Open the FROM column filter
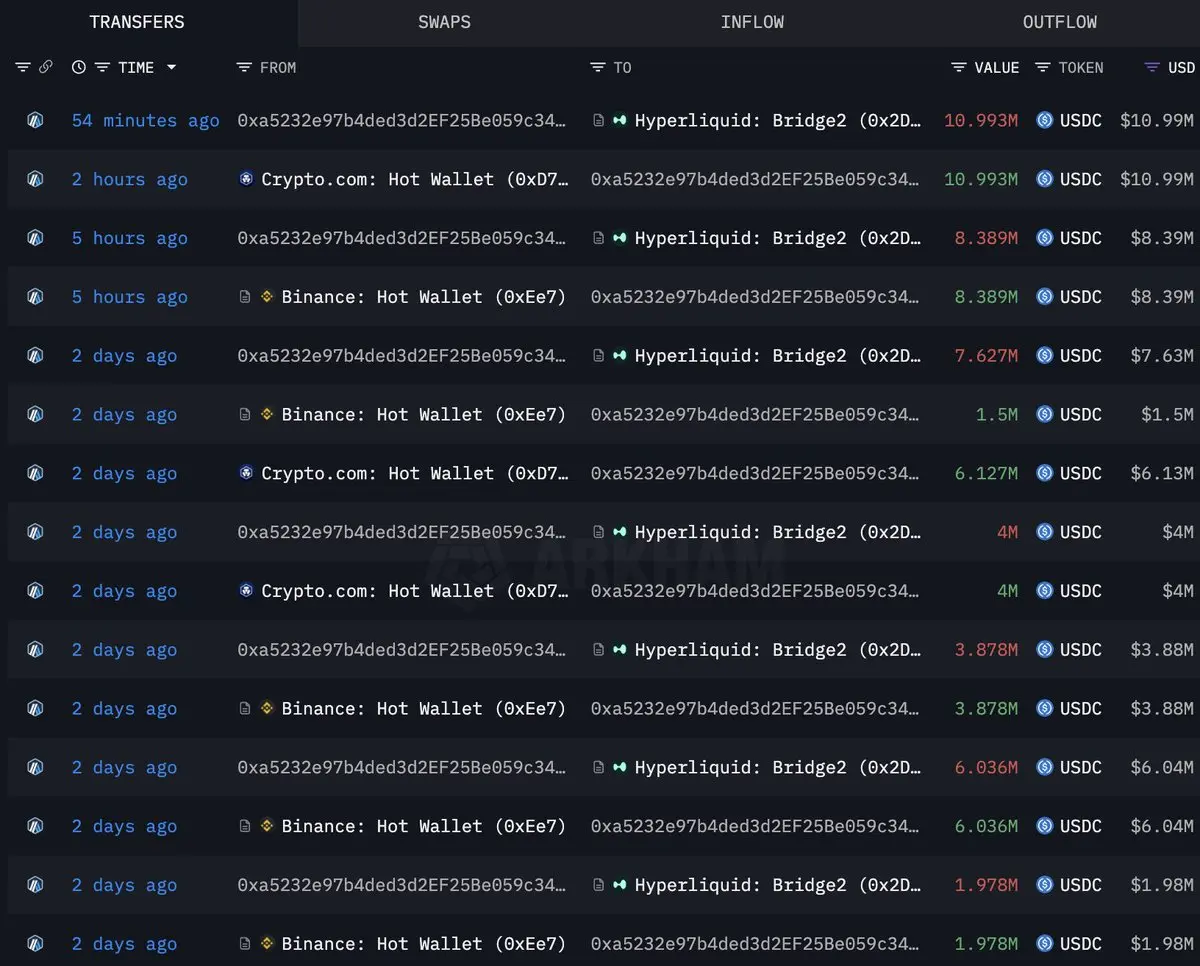The image size is (1200, 966). [x=244, y=67]
